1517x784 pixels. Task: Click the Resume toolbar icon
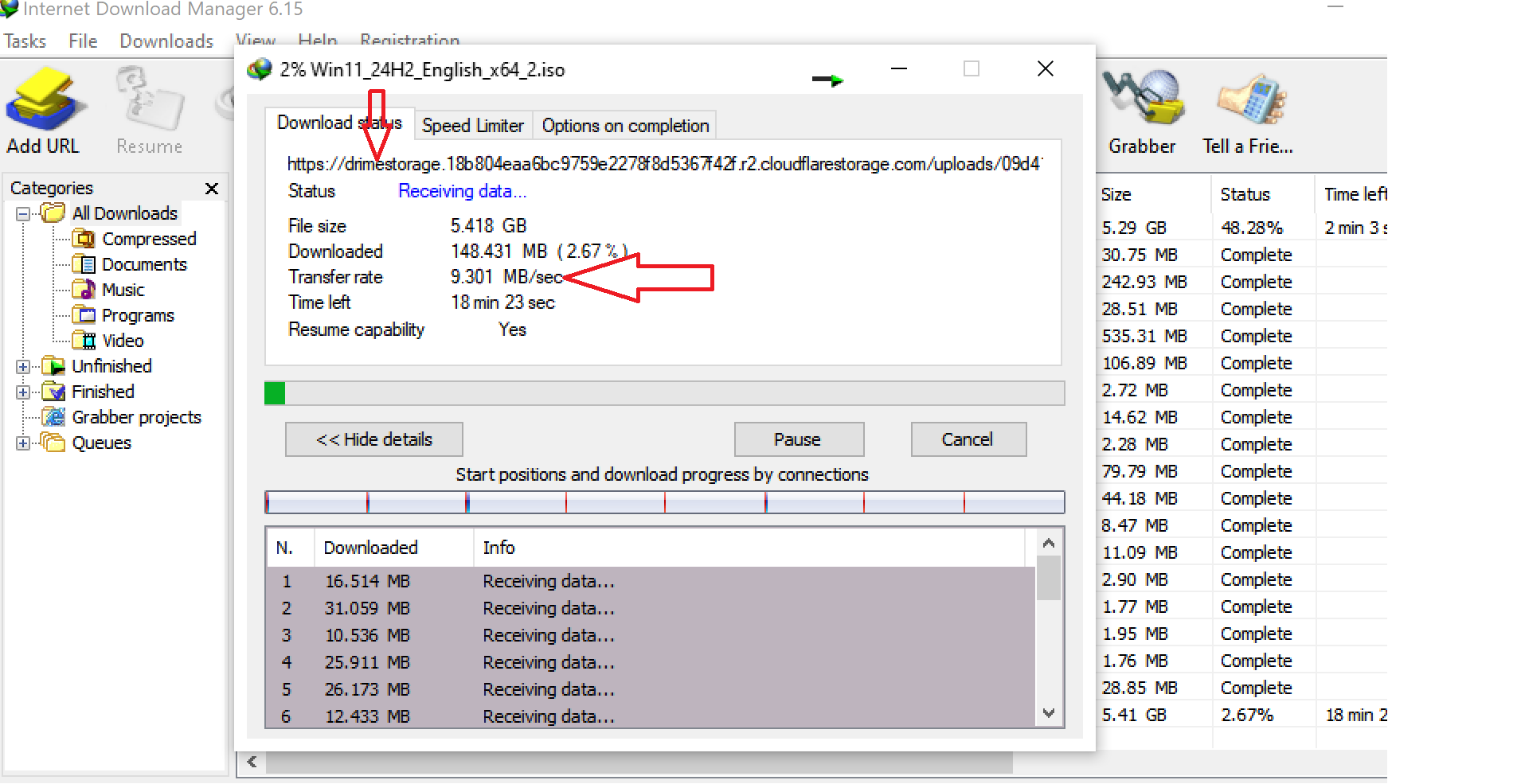[x=149, y=100]
